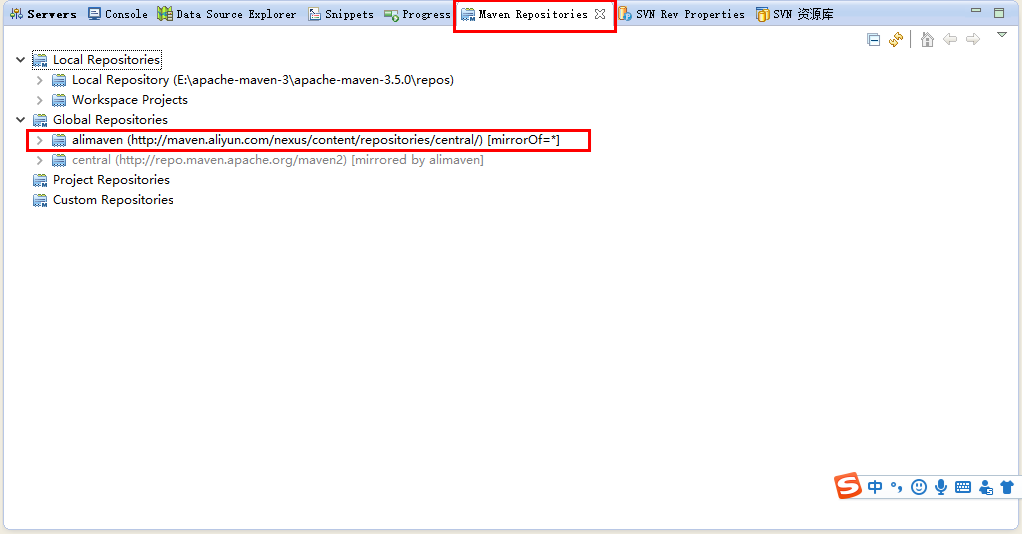Open the Sogou soft keyboard

[963, 487]
